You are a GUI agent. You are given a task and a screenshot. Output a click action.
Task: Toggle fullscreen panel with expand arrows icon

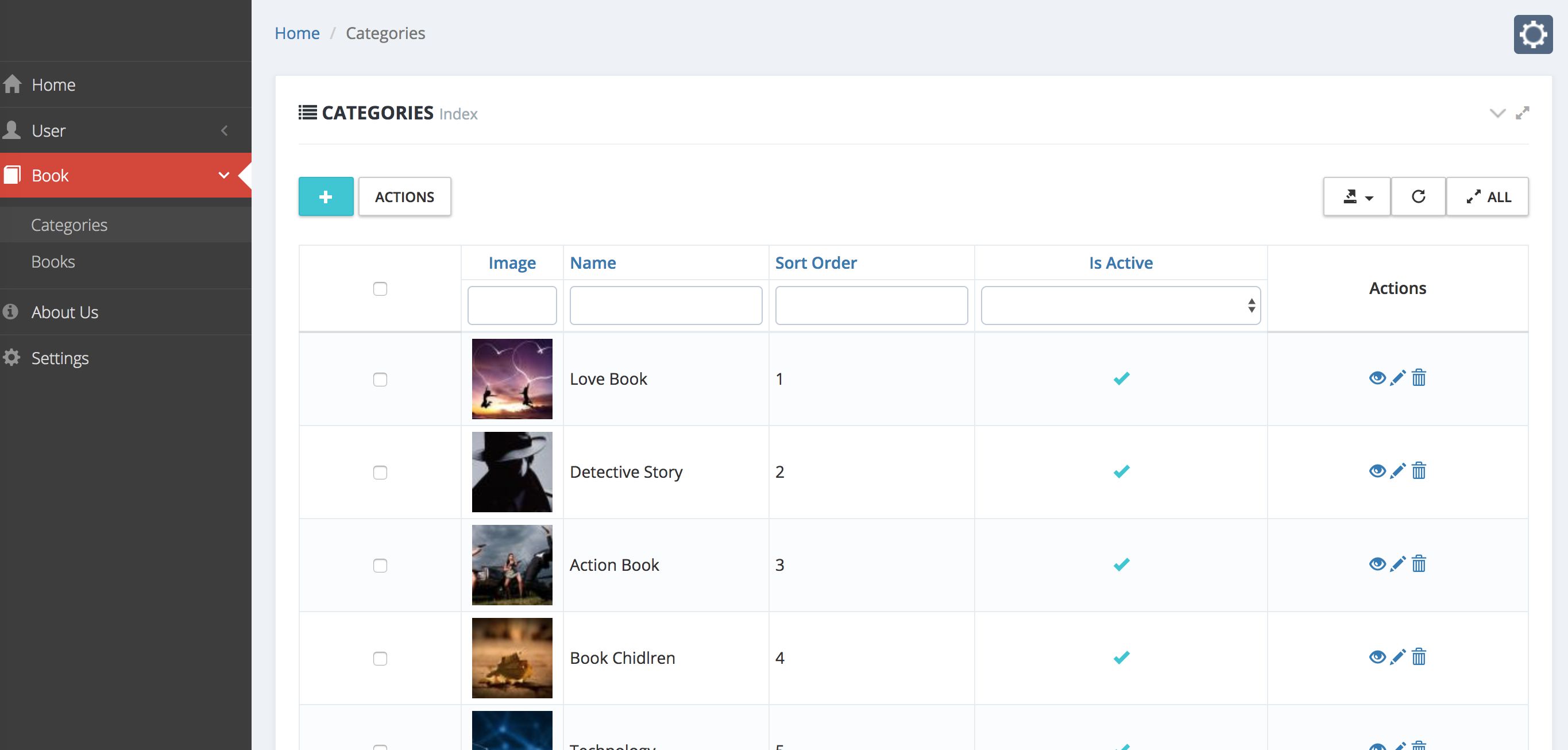click(1523, 113)
